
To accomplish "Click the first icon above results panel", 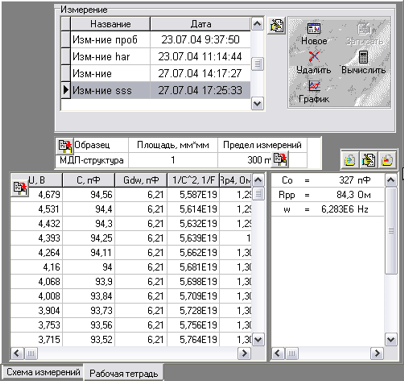I will (x=350, y=160).
